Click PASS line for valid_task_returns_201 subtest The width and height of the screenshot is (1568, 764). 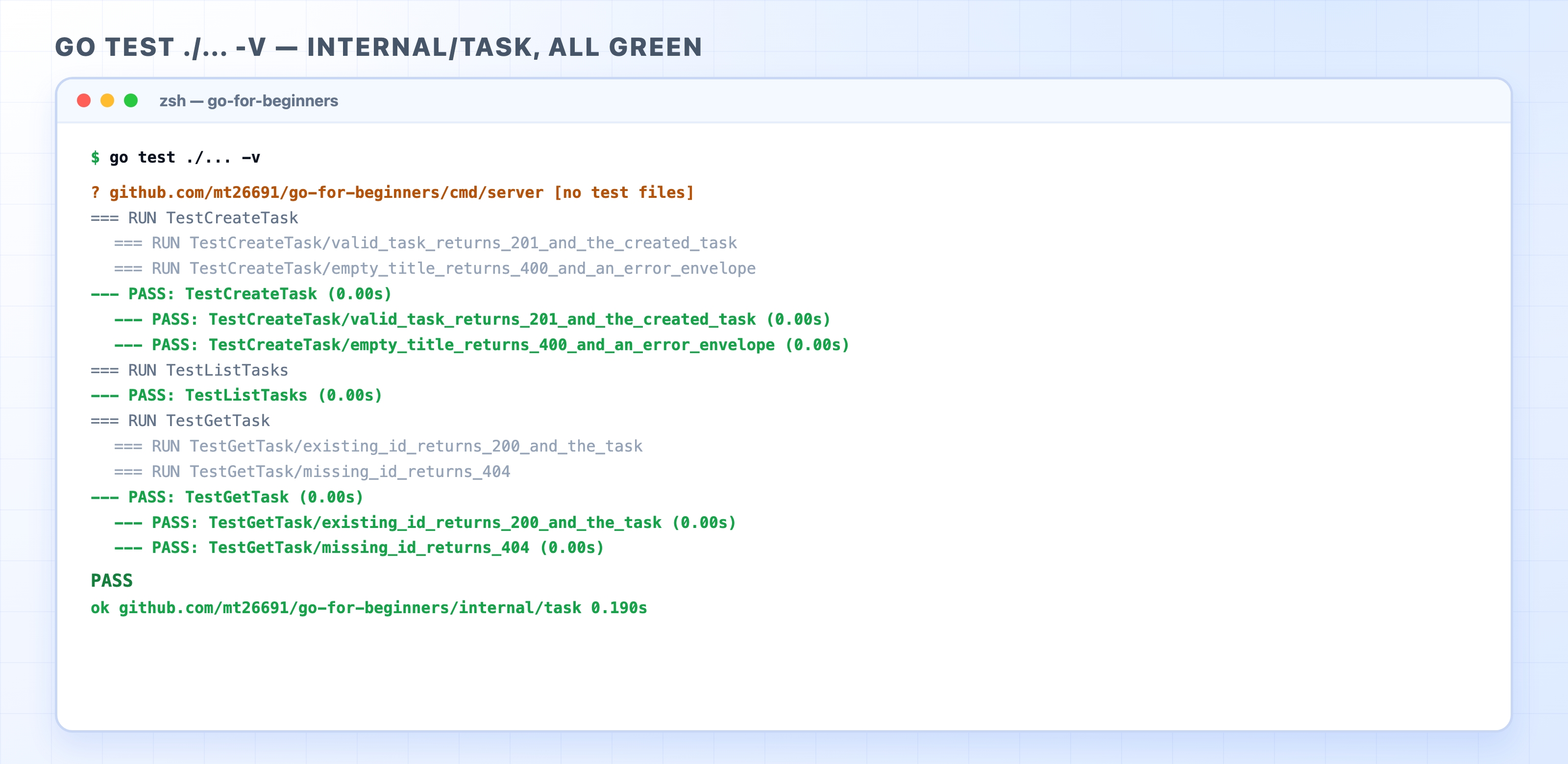pyautogui.click(x=472, y=320)
